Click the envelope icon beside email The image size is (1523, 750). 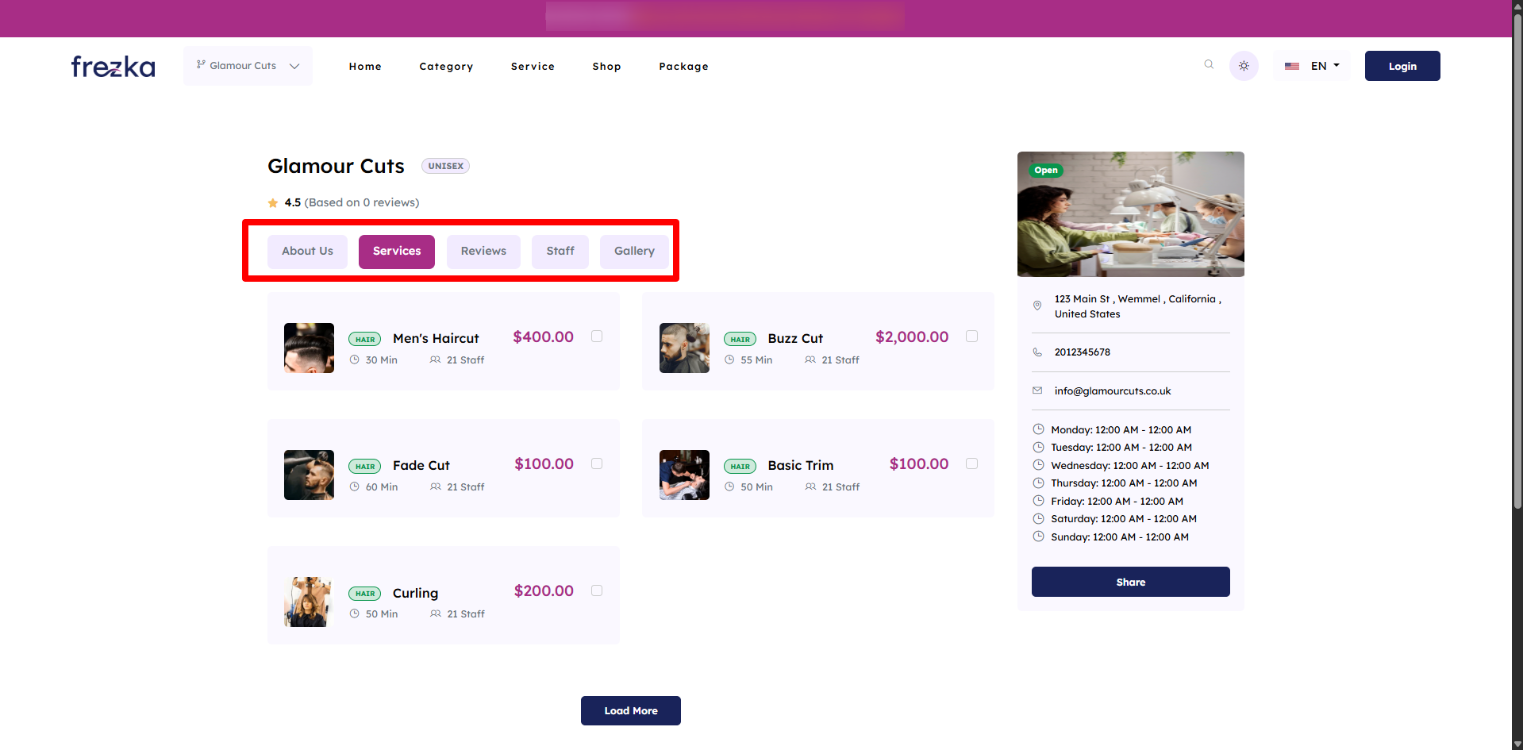(1037, 391)
